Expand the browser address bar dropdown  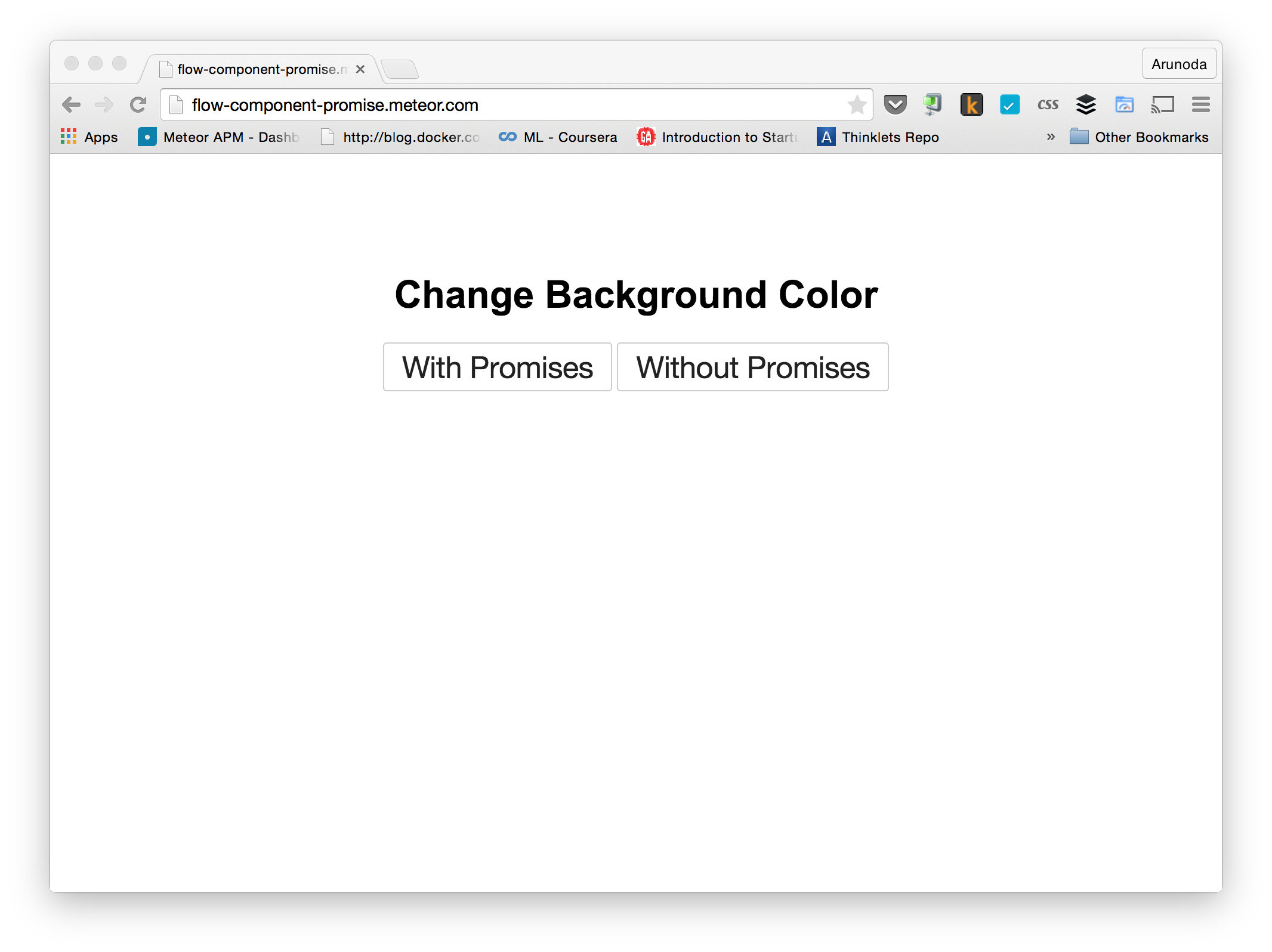(x=515, y=104)
